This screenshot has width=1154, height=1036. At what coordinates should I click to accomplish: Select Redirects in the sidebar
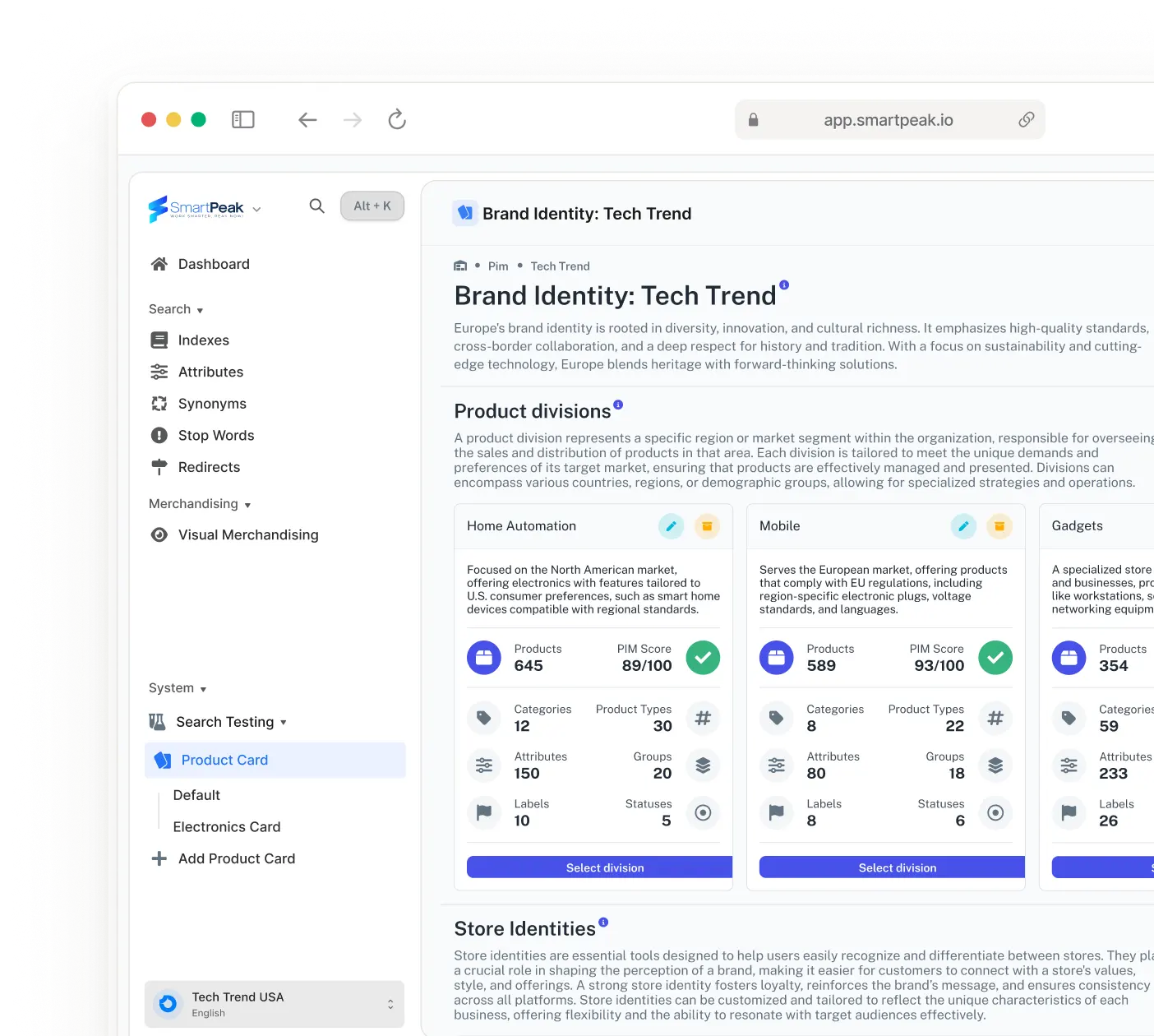coord(209,467)
